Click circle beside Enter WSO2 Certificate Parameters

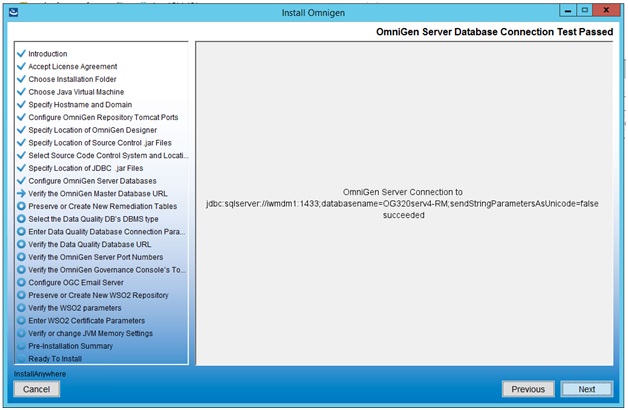[x=22, y=321]
